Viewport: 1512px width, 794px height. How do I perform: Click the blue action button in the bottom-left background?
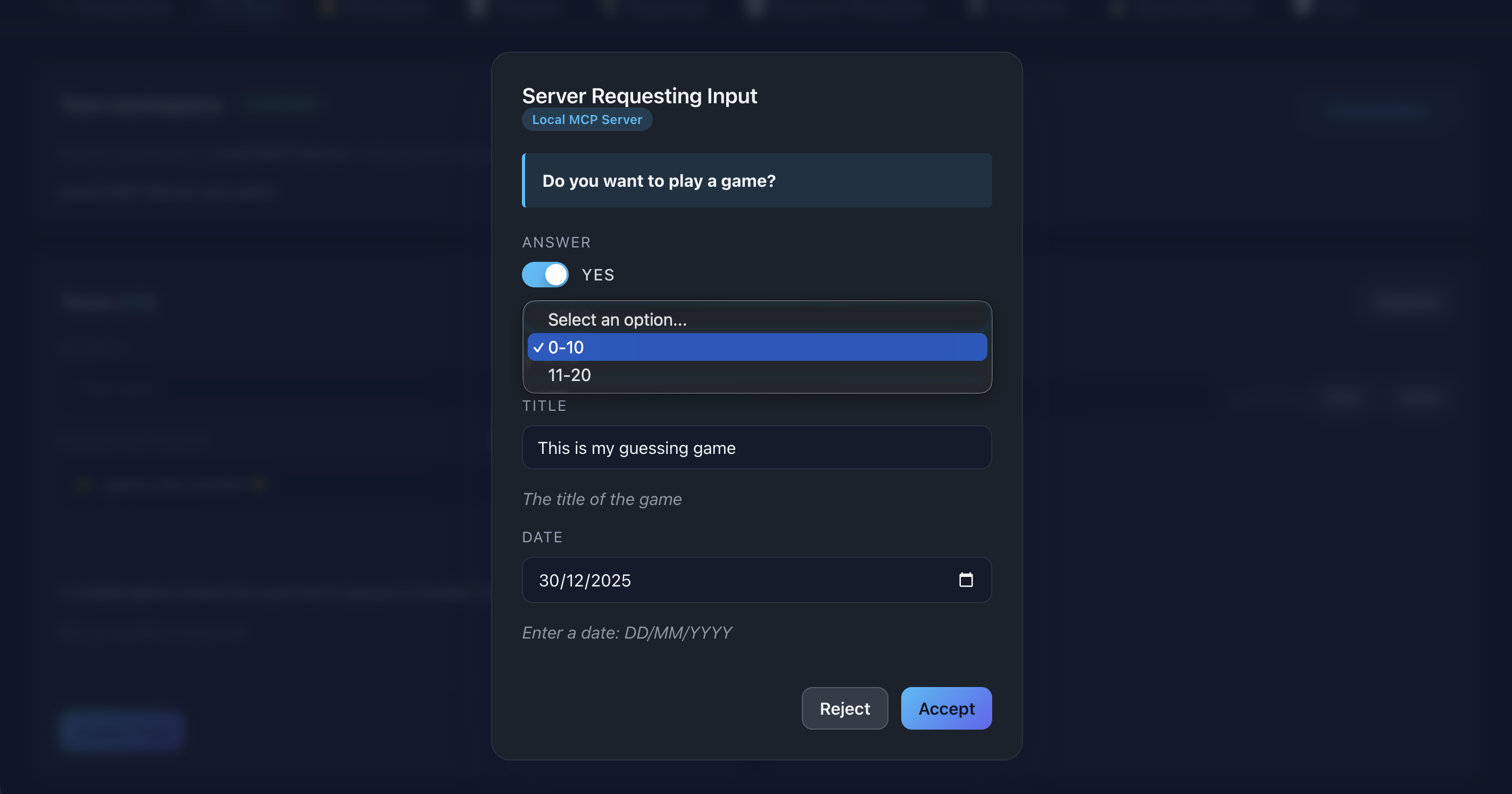tap(121, 731)
